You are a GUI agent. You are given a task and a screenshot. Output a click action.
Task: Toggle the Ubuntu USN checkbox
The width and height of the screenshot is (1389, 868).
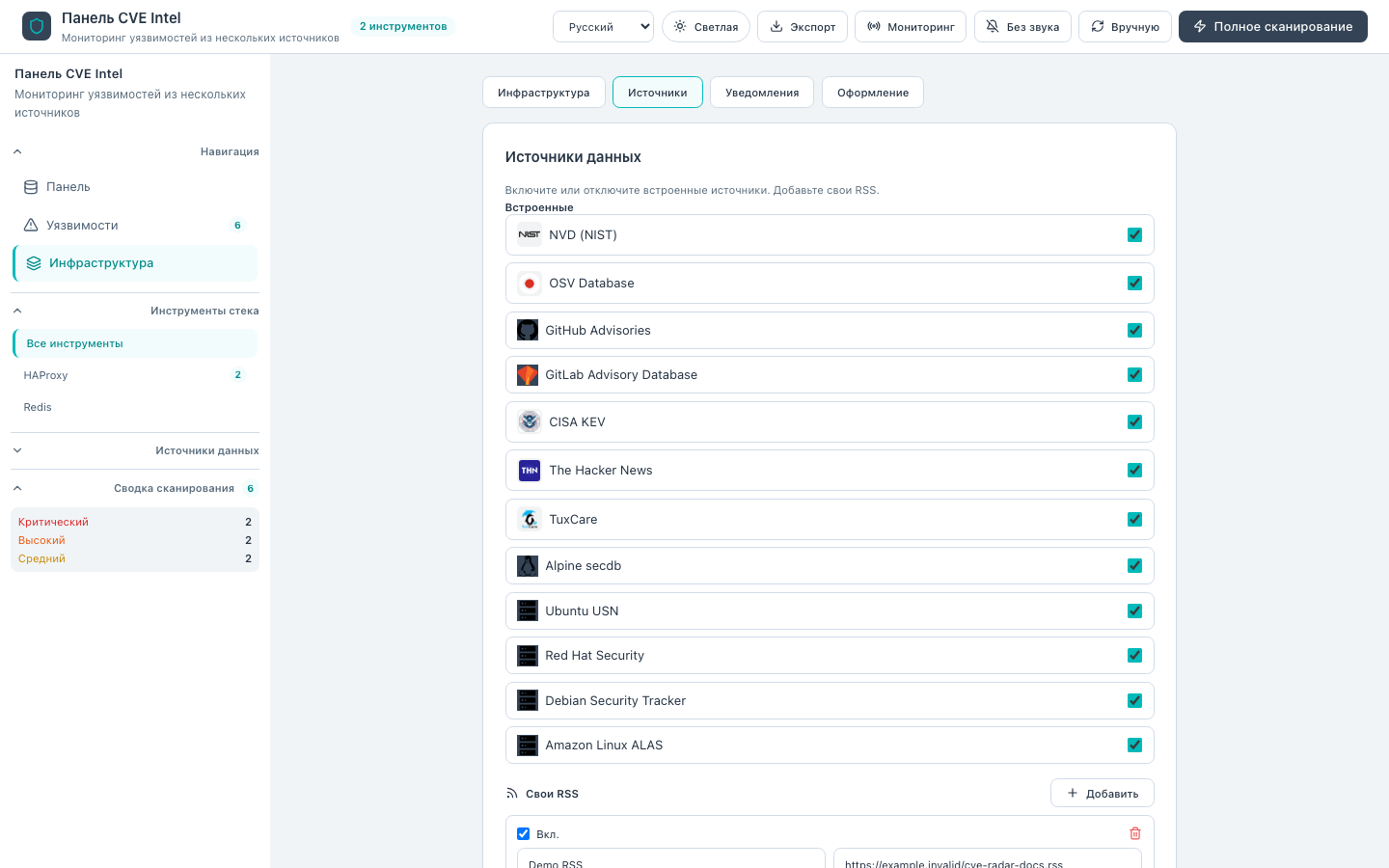click(x=1134, y=611)
